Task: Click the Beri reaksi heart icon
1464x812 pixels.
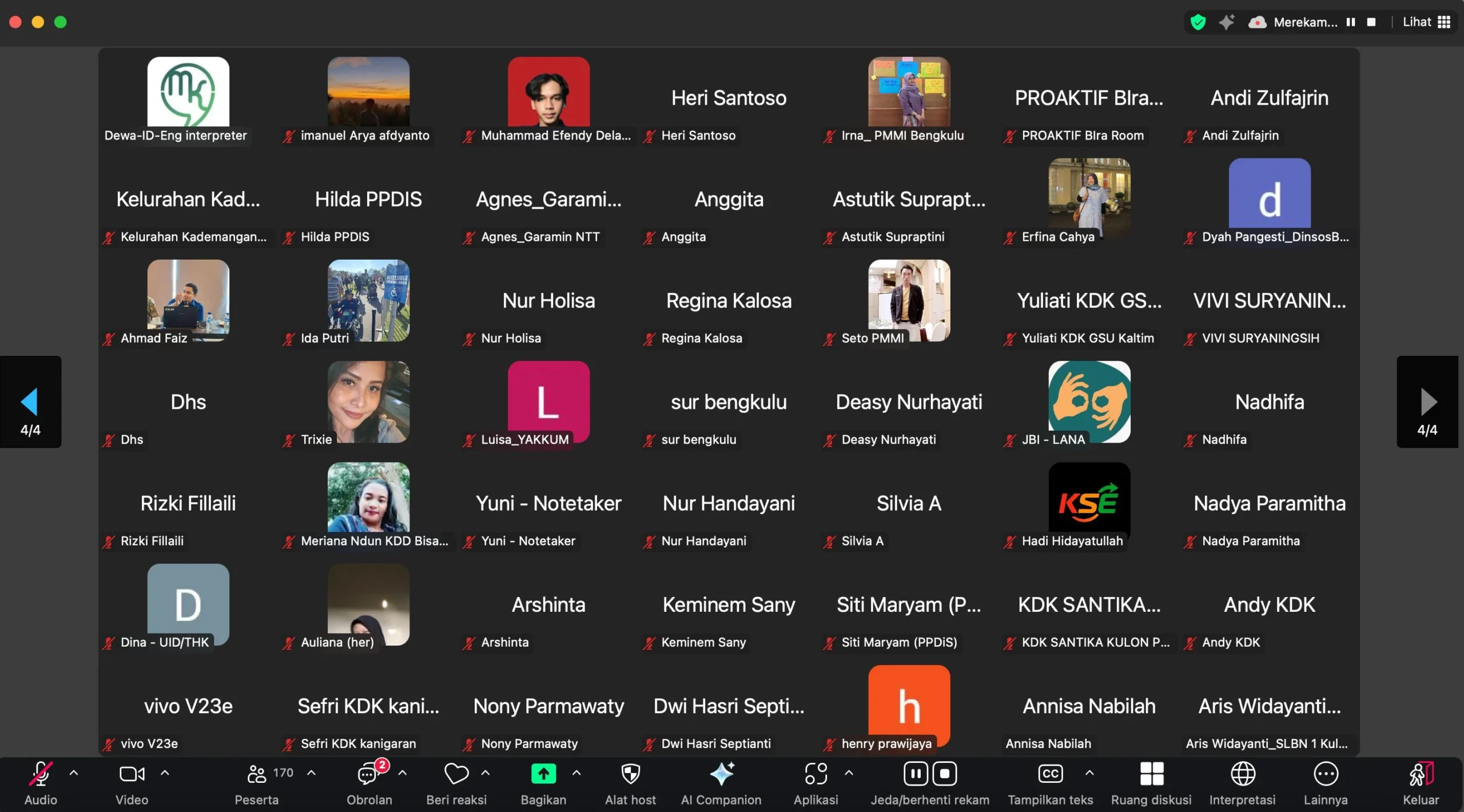Action: click(456, 774)
